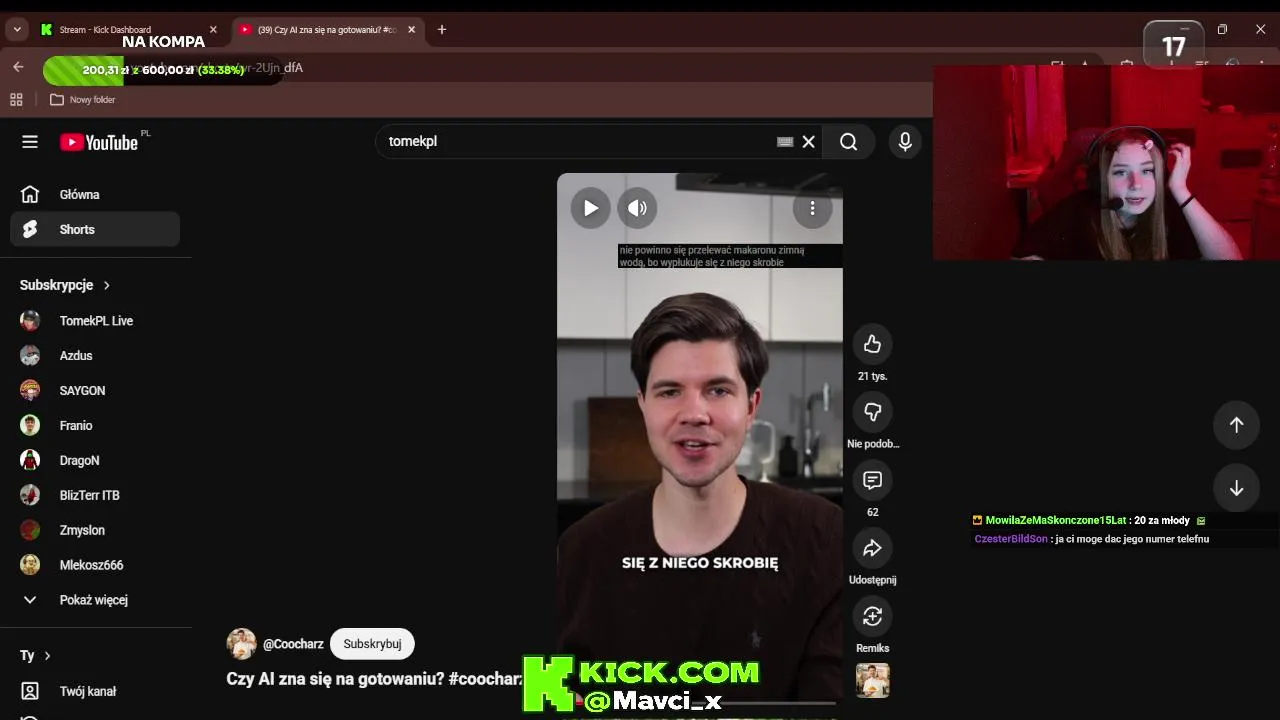1280x720 pixels.
Task: Open the @Coocharz channel name
Action: pos(292,644)
